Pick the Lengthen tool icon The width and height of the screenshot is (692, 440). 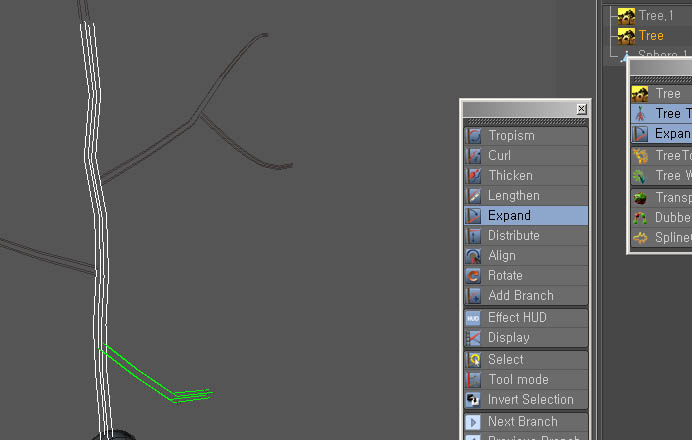click(474, 196)
